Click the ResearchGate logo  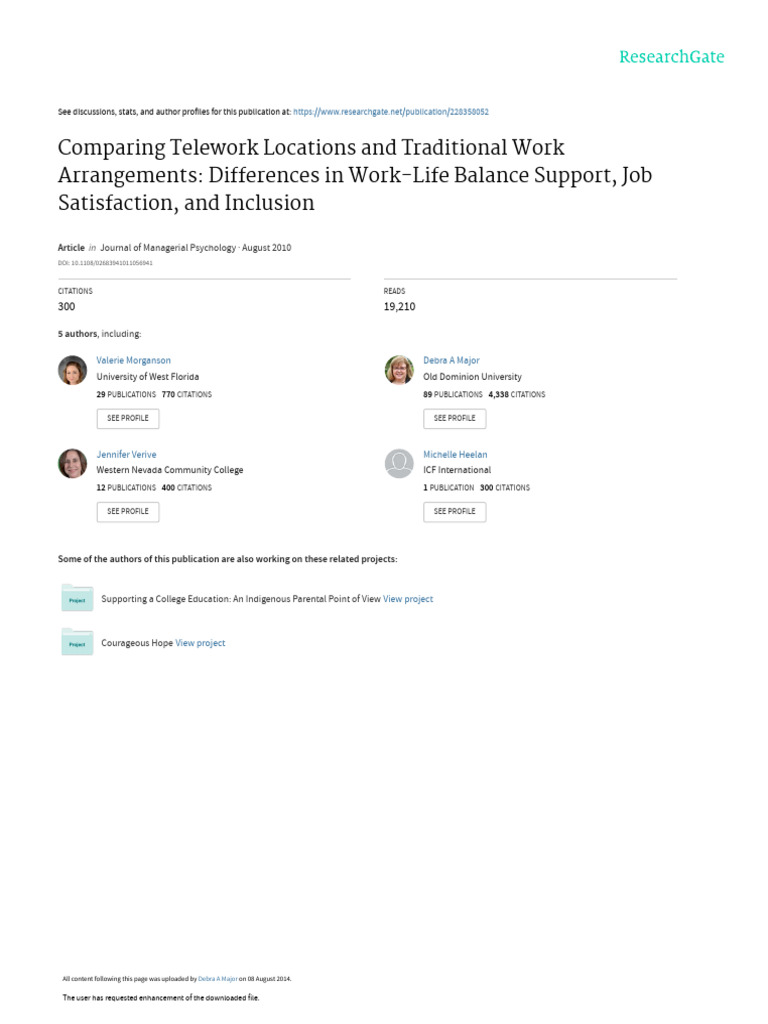point(671,57)
